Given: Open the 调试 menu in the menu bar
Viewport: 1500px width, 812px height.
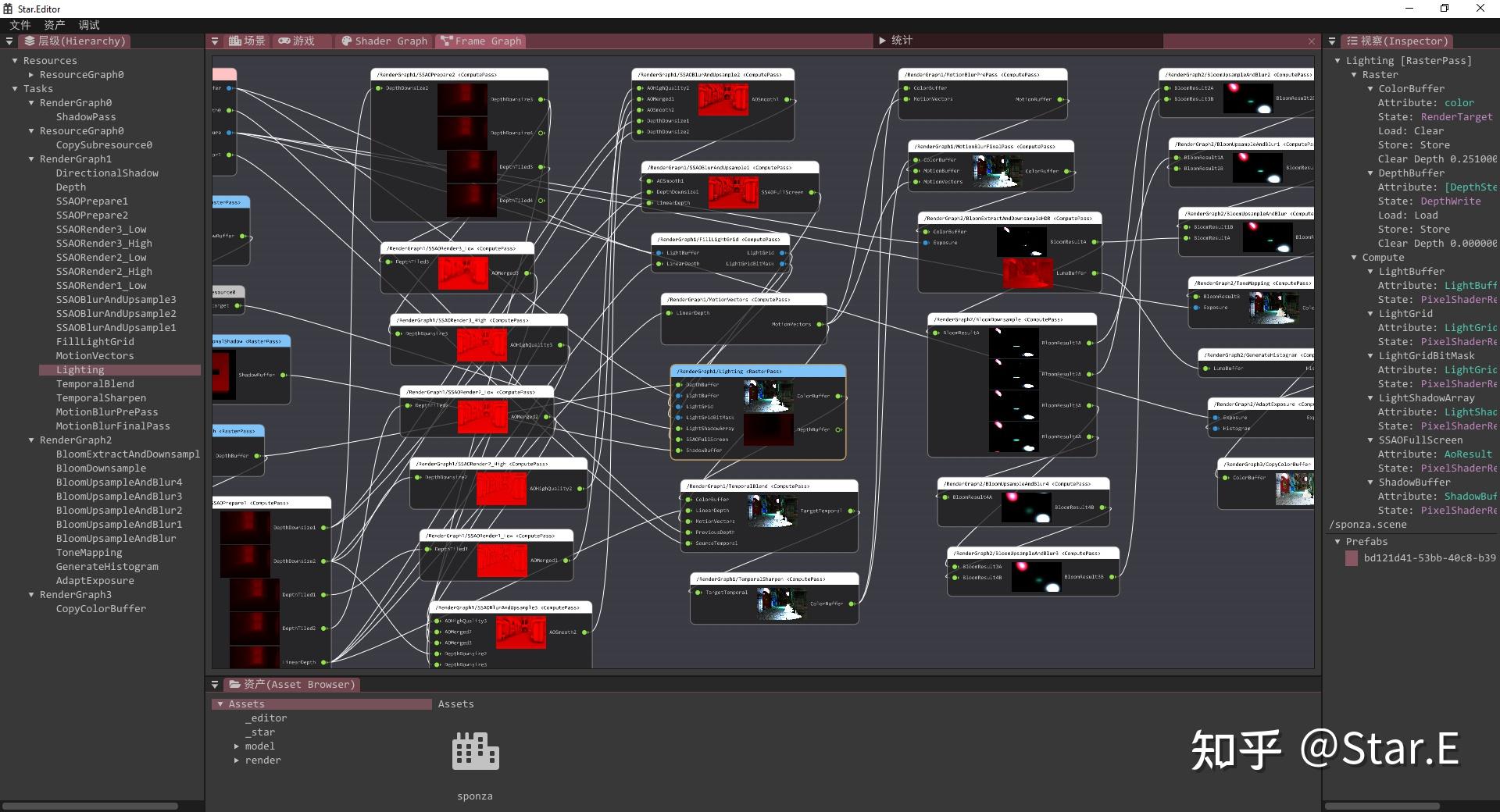Looking at the screenshot, I should [x=87, y=25].
